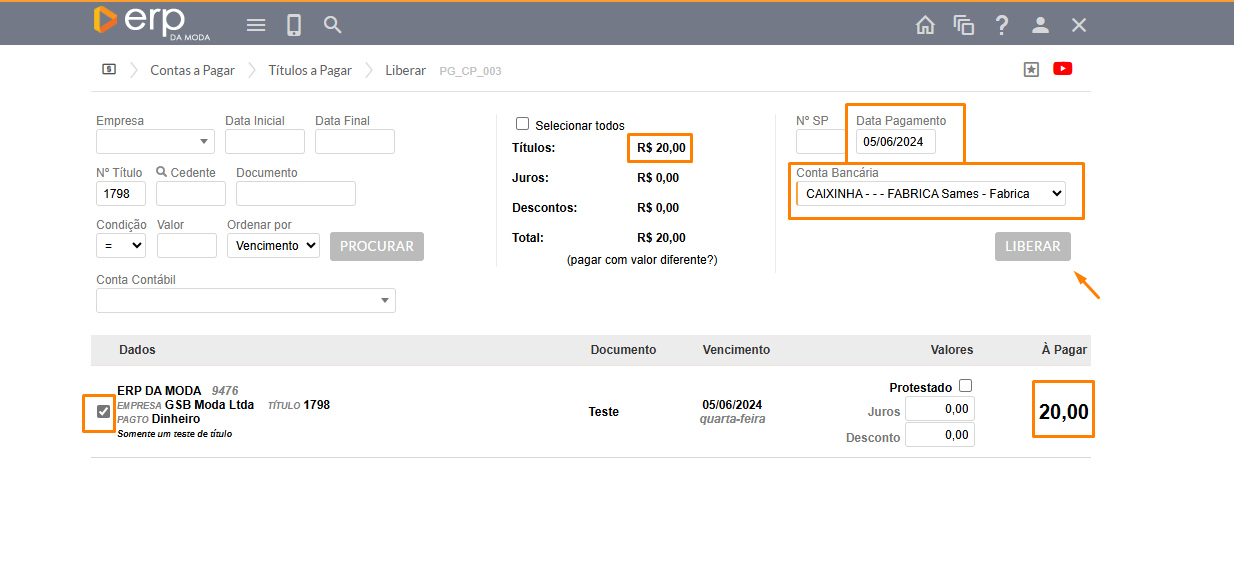Expand the Empresa dropdown

point(155,142)
